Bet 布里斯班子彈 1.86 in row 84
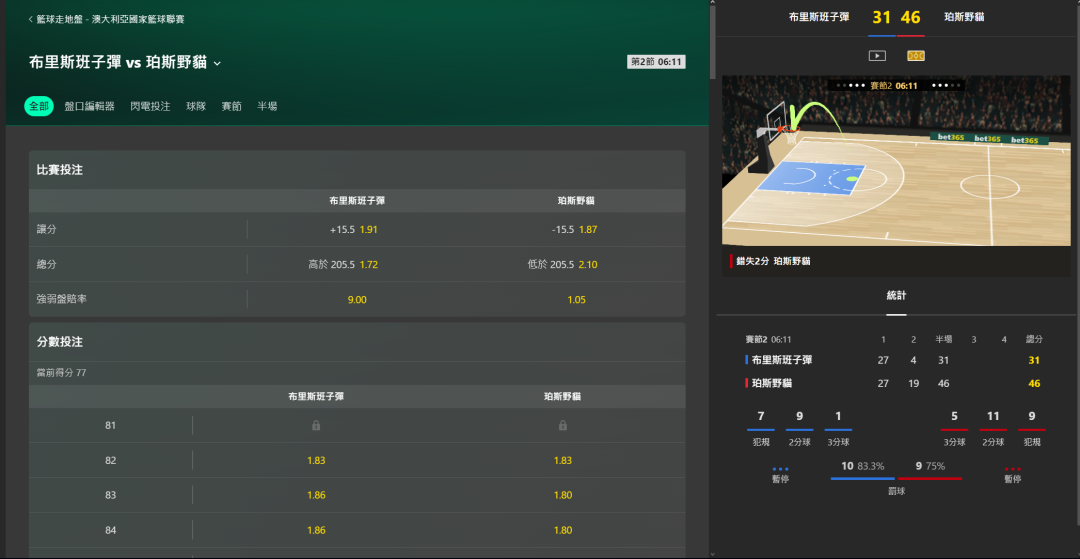 click(x=316, y=530)
